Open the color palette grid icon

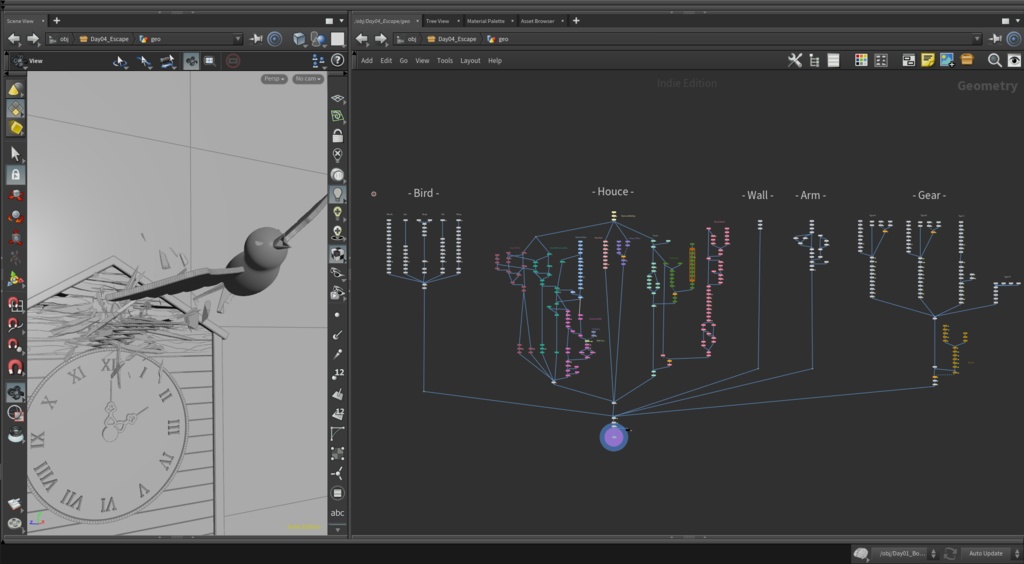click(x=861, y=61)
